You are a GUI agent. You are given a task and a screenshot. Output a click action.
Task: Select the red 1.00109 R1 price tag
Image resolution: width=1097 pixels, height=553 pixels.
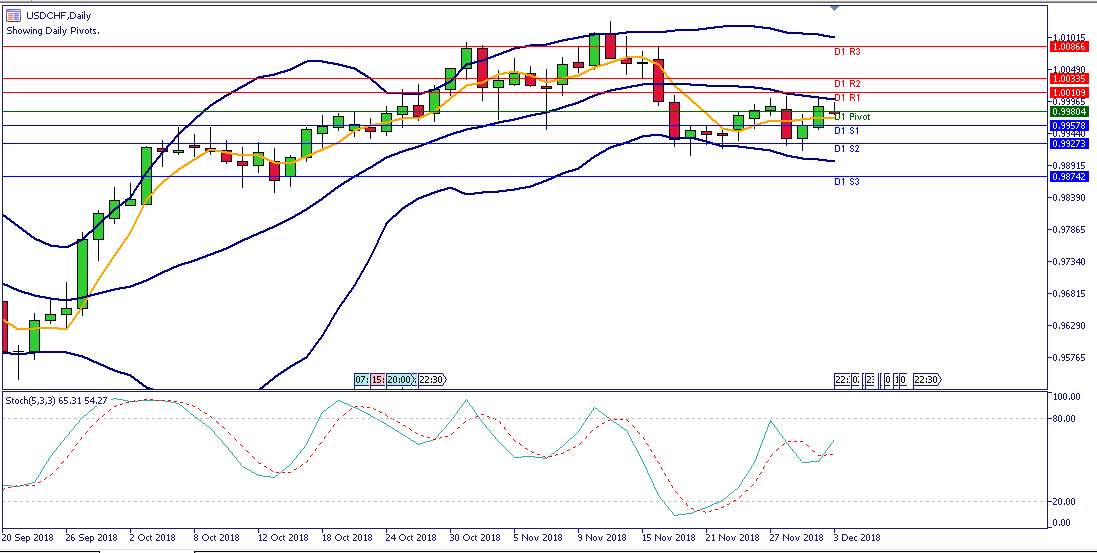(1069, 92)
